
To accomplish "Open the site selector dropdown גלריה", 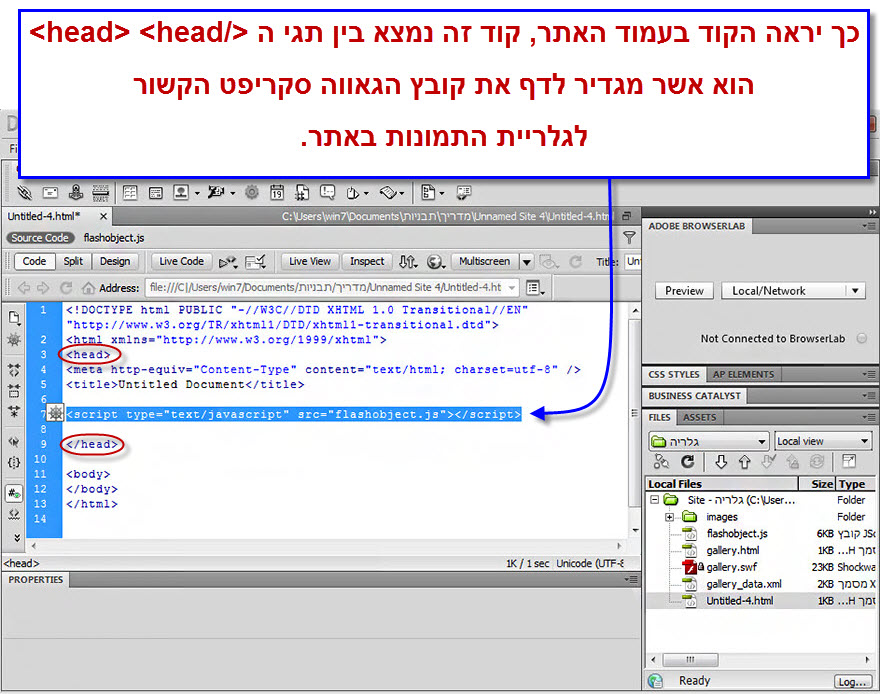I will 708,442.
